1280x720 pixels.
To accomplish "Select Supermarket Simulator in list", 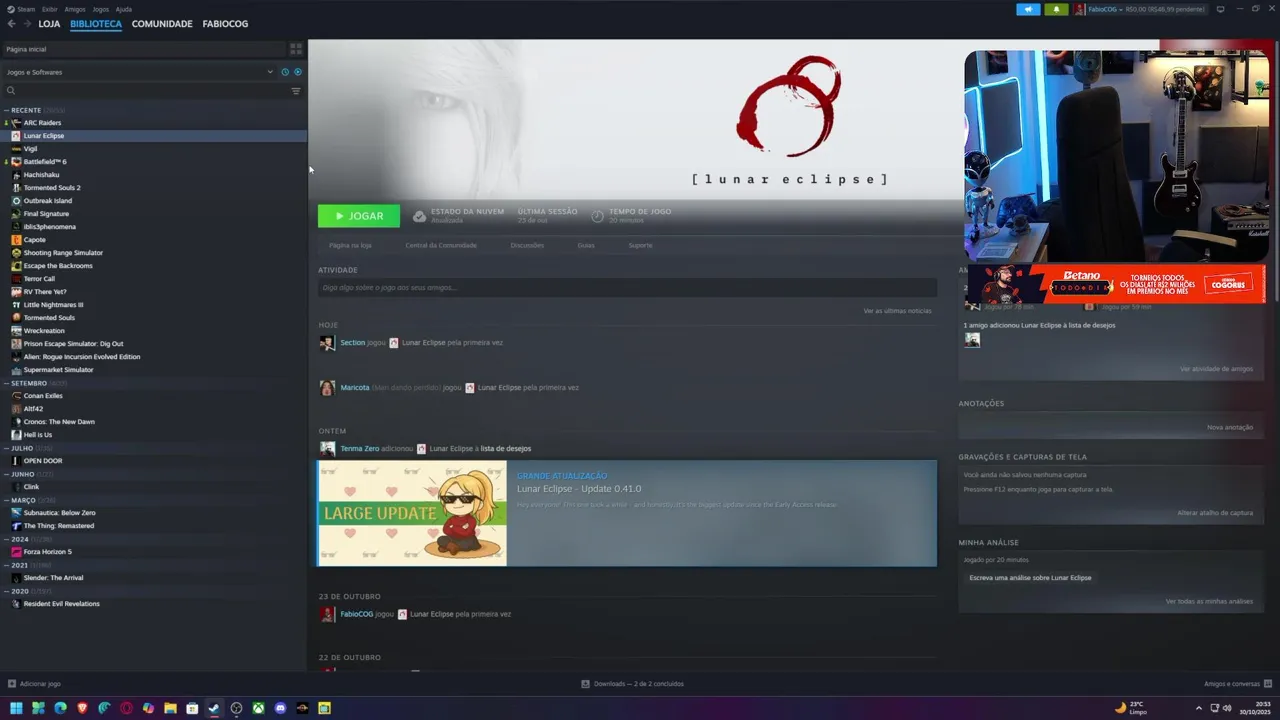I will click(x=58, y=370).
